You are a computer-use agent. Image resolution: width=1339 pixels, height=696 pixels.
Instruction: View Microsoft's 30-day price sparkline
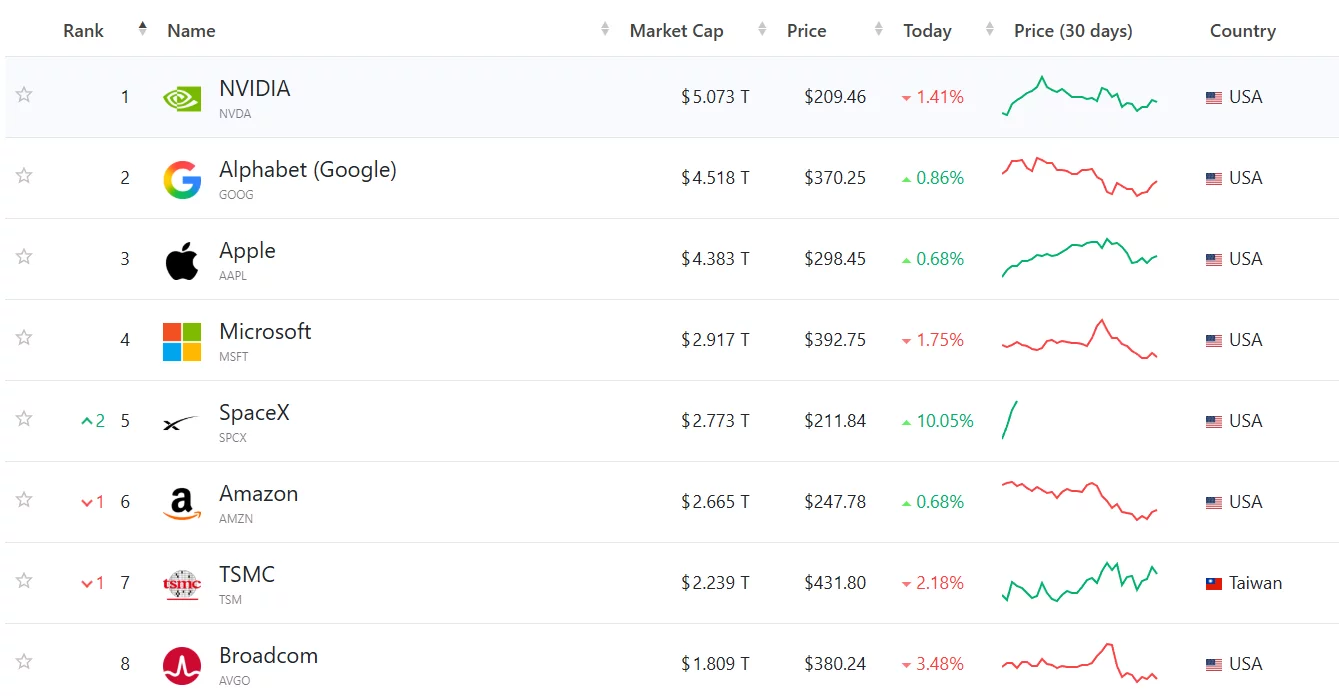(1080, 339)
